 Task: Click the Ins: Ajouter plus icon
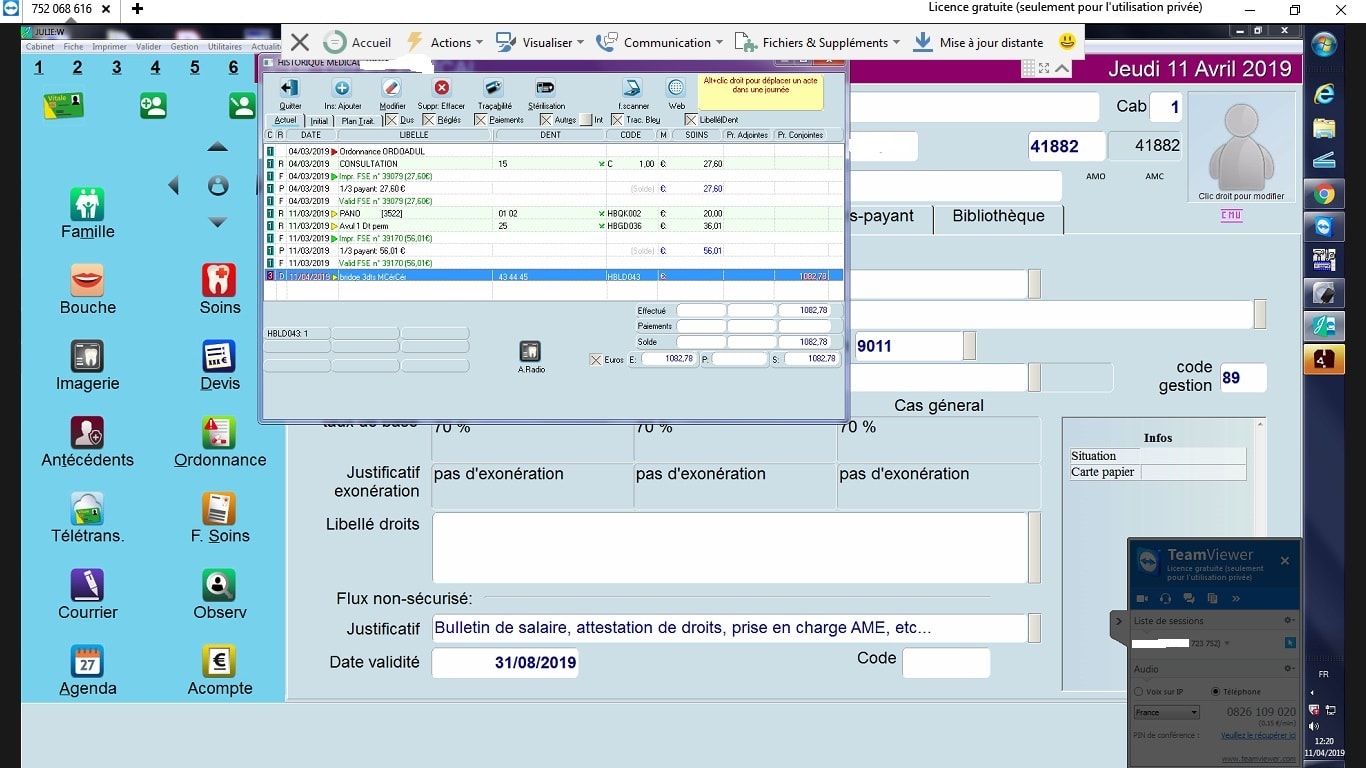pyautogui.click(x=342, y=89)
